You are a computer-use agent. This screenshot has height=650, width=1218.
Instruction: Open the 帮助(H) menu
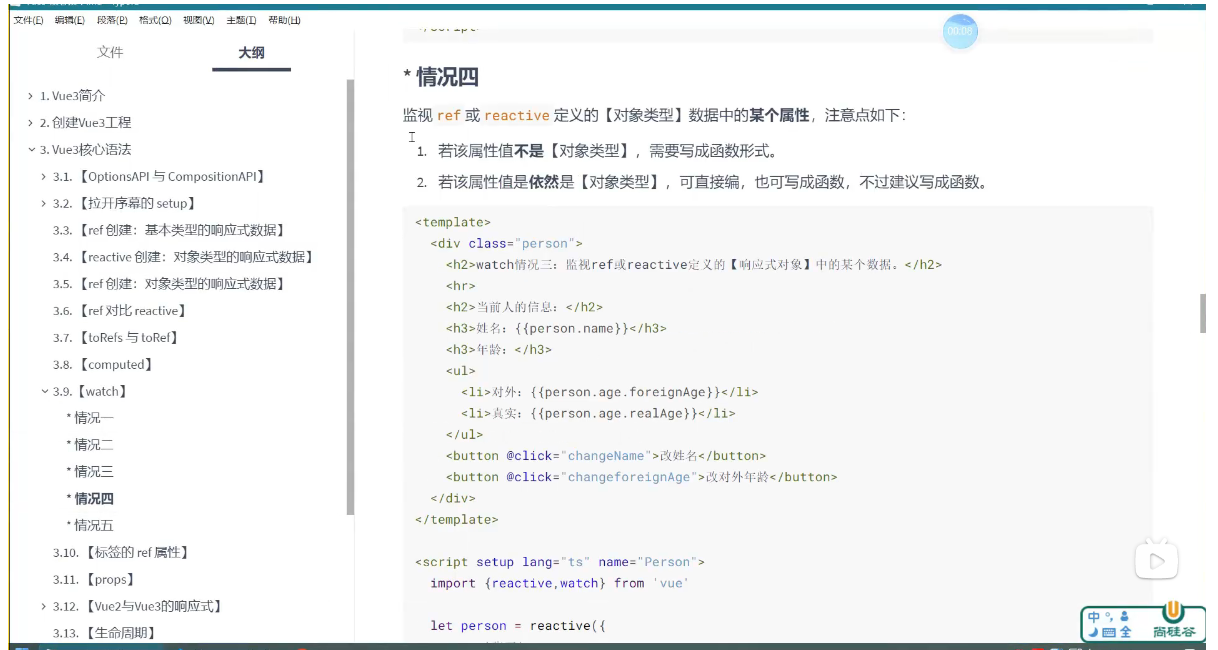(x=284, y=20)
